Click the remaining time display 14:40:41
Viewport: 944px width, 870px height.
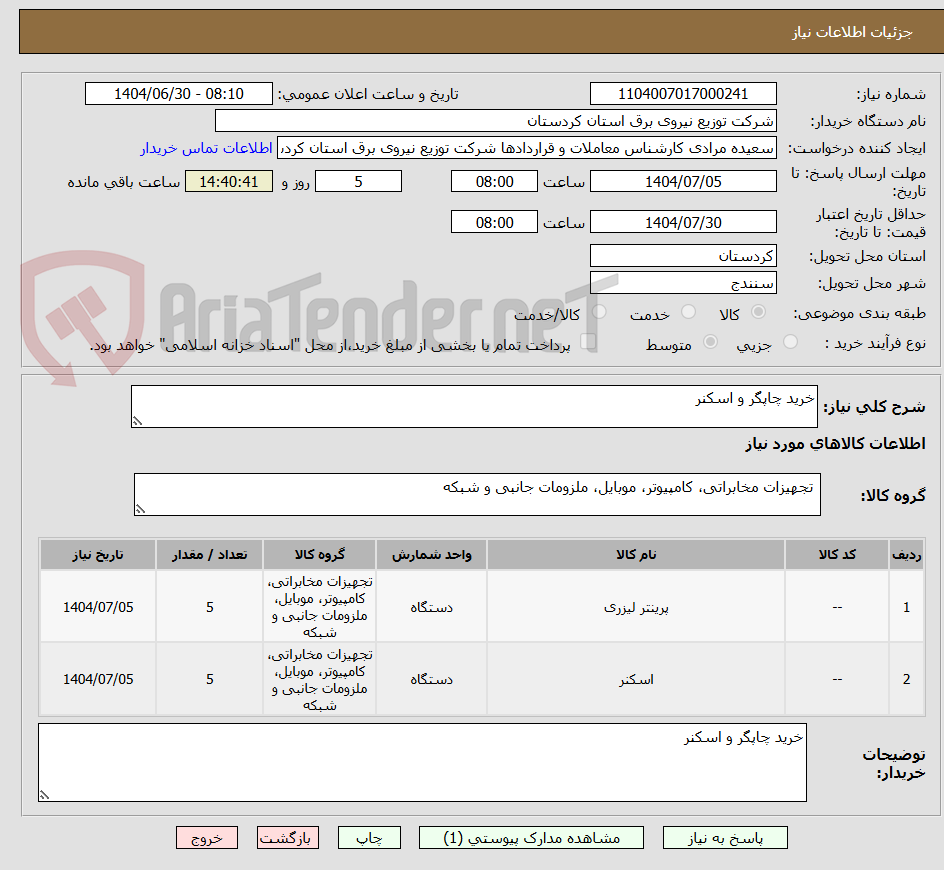pyautogui.click(x=229, y=181)
